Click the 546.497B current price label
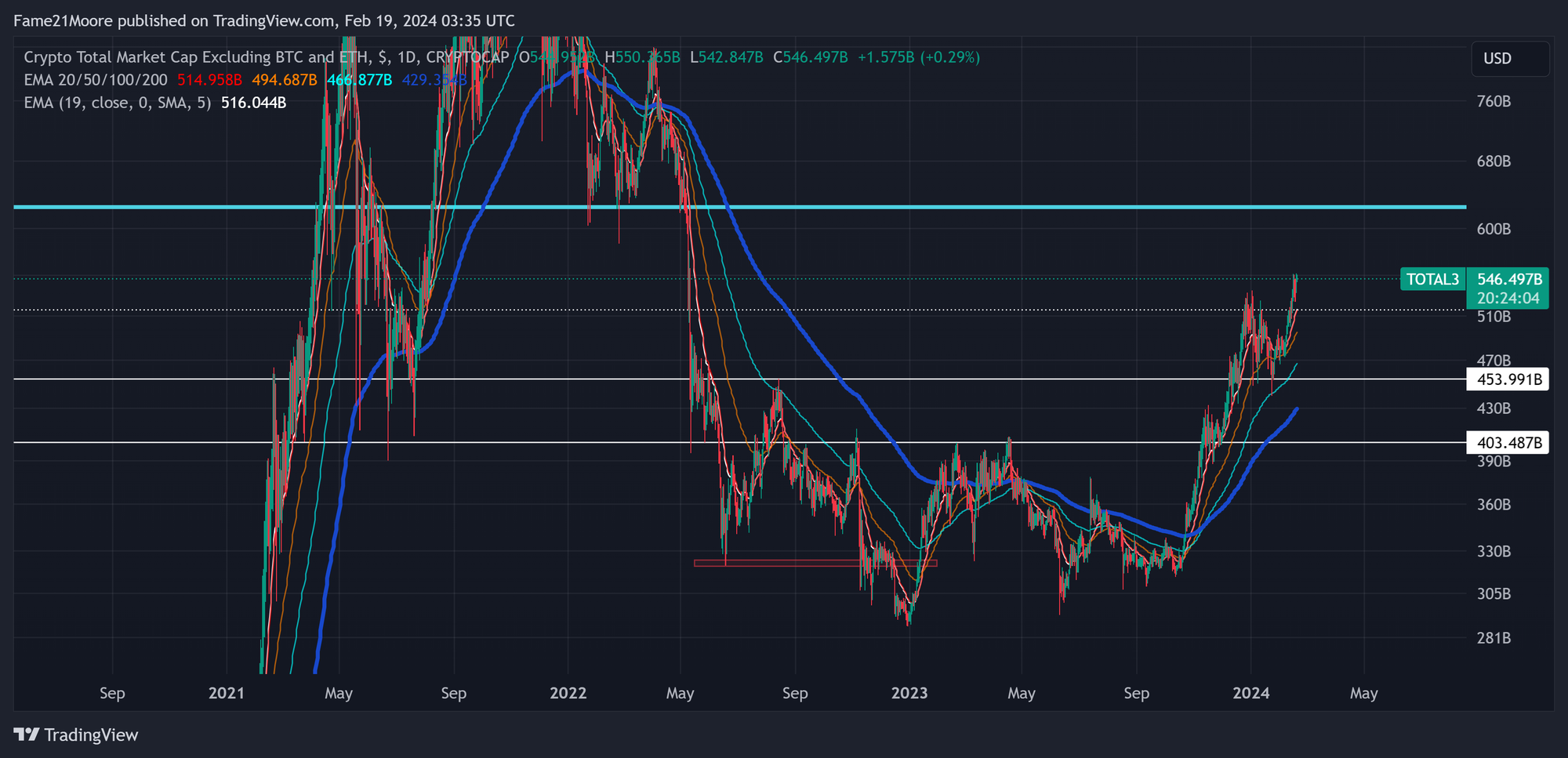 (1508, 279)
